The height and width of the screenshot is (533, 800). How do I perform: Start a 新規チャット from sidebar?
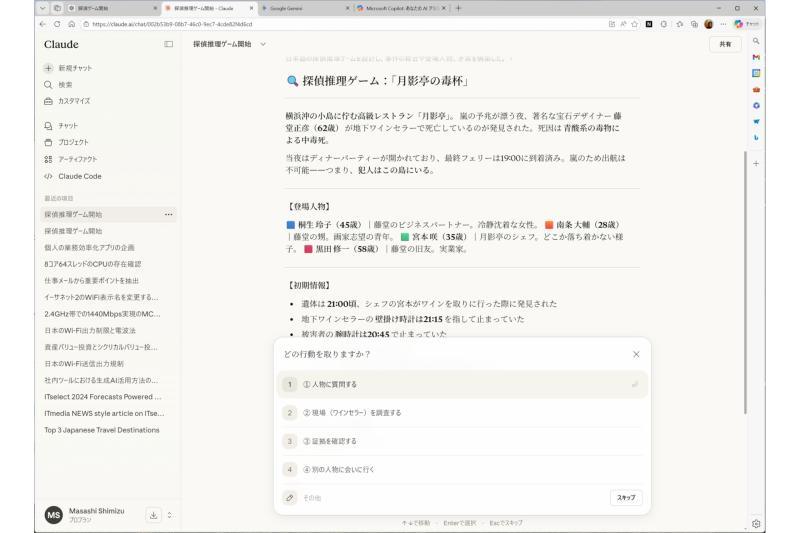68,68
